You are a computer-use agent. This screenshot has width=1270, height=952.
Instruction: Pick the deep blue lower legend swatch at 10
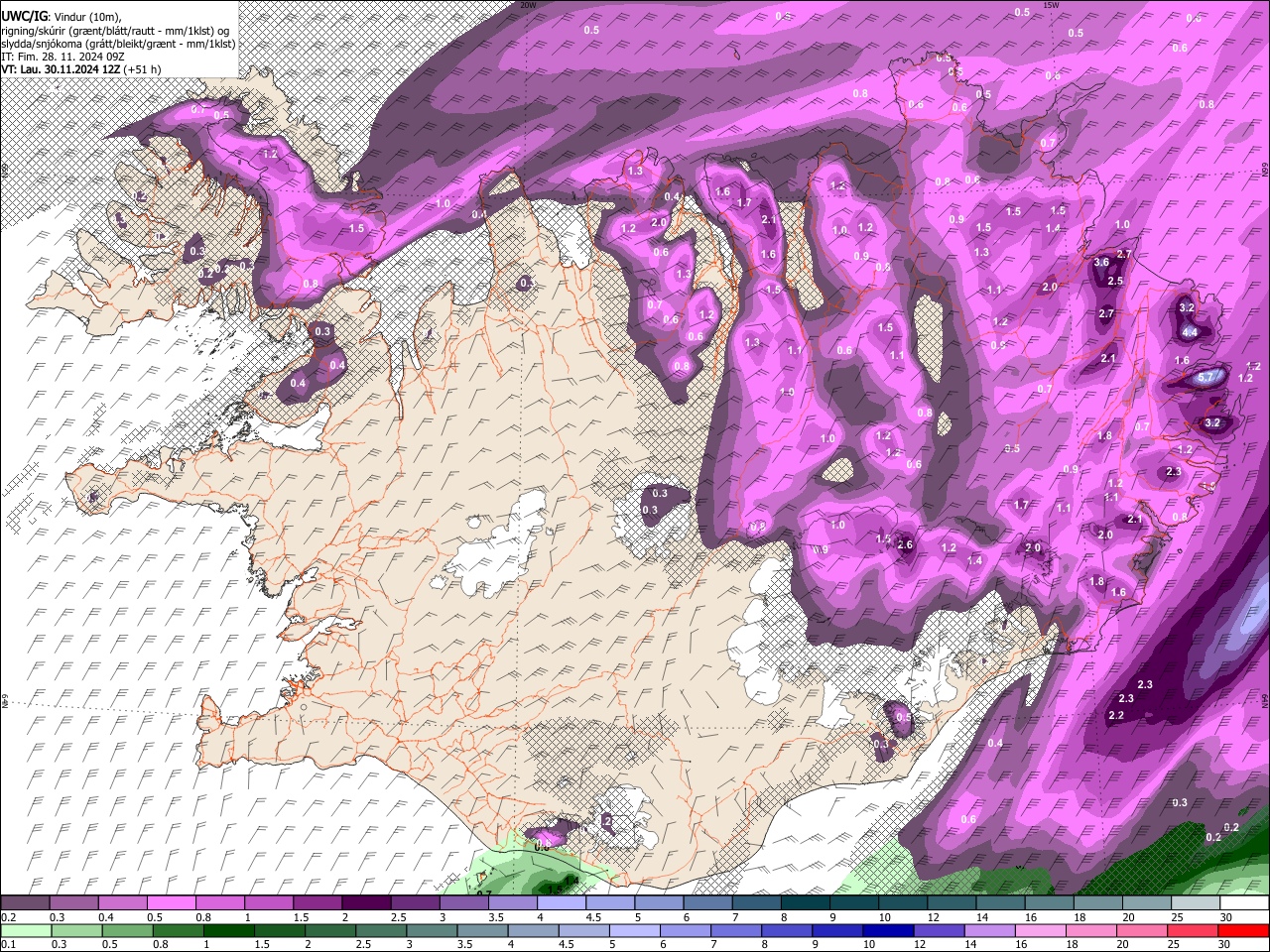pyautogui.click(x=888, y=931)
